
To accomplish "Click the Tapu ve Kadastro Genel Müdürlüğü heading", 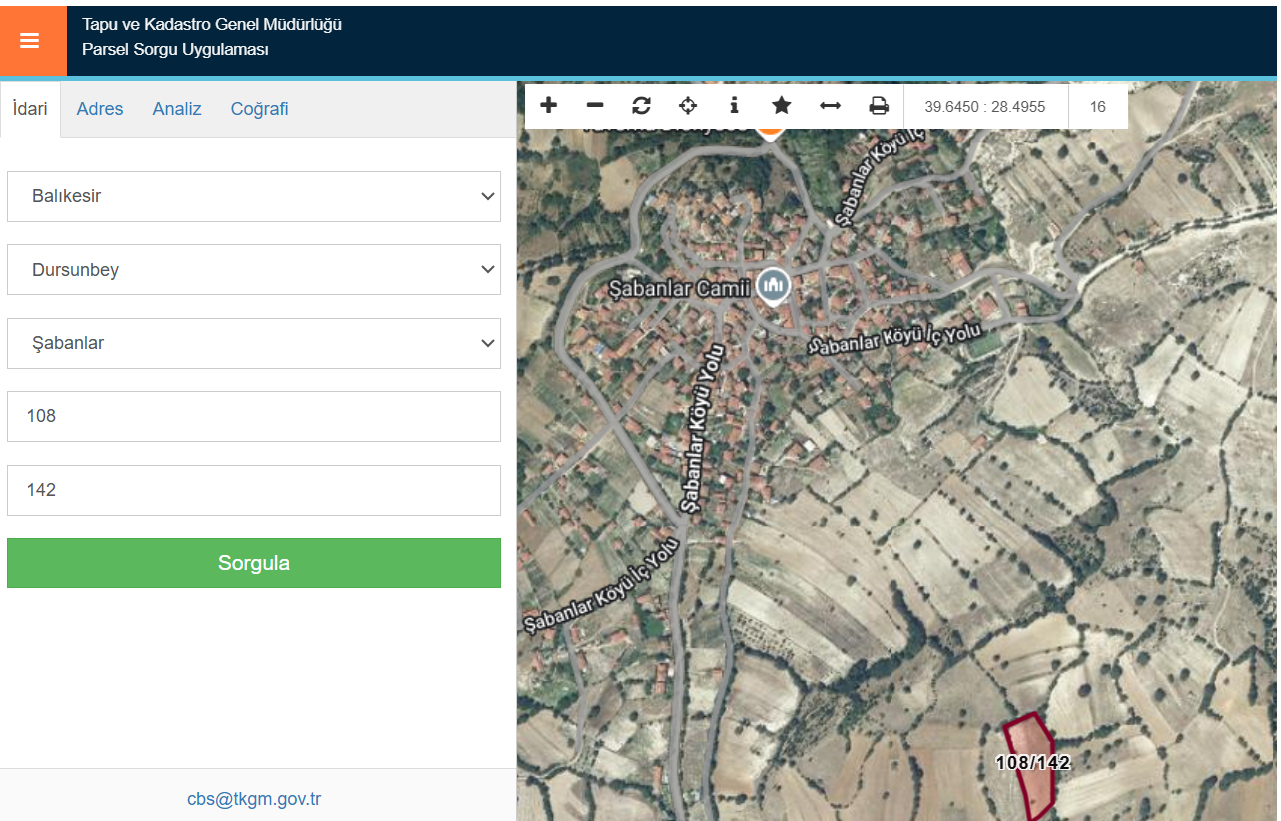I will tap(212, 24).
